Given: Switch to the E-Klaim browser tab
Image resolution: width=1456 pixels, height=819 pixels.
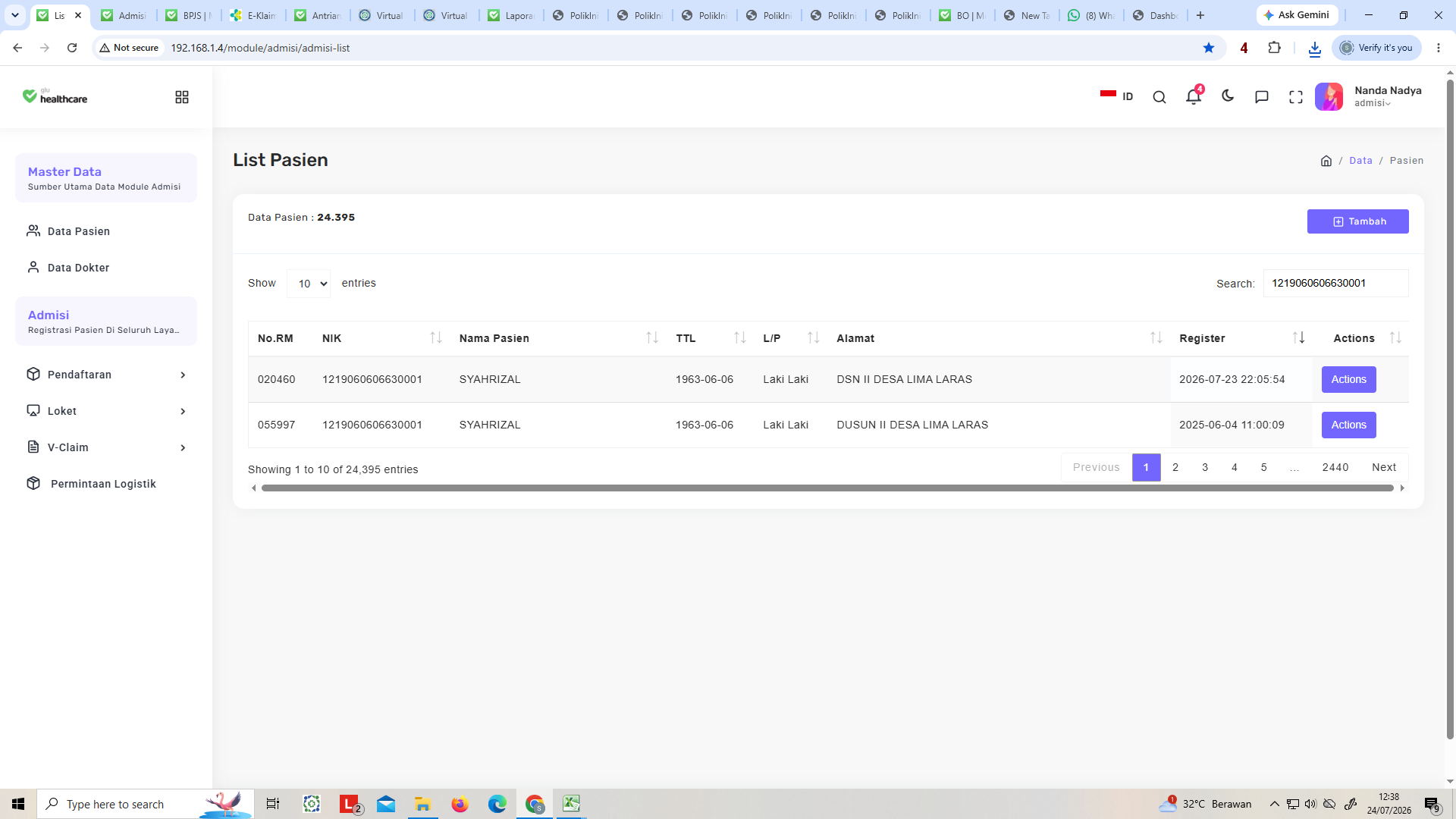Looking at the screenshot, I should 254,15.
